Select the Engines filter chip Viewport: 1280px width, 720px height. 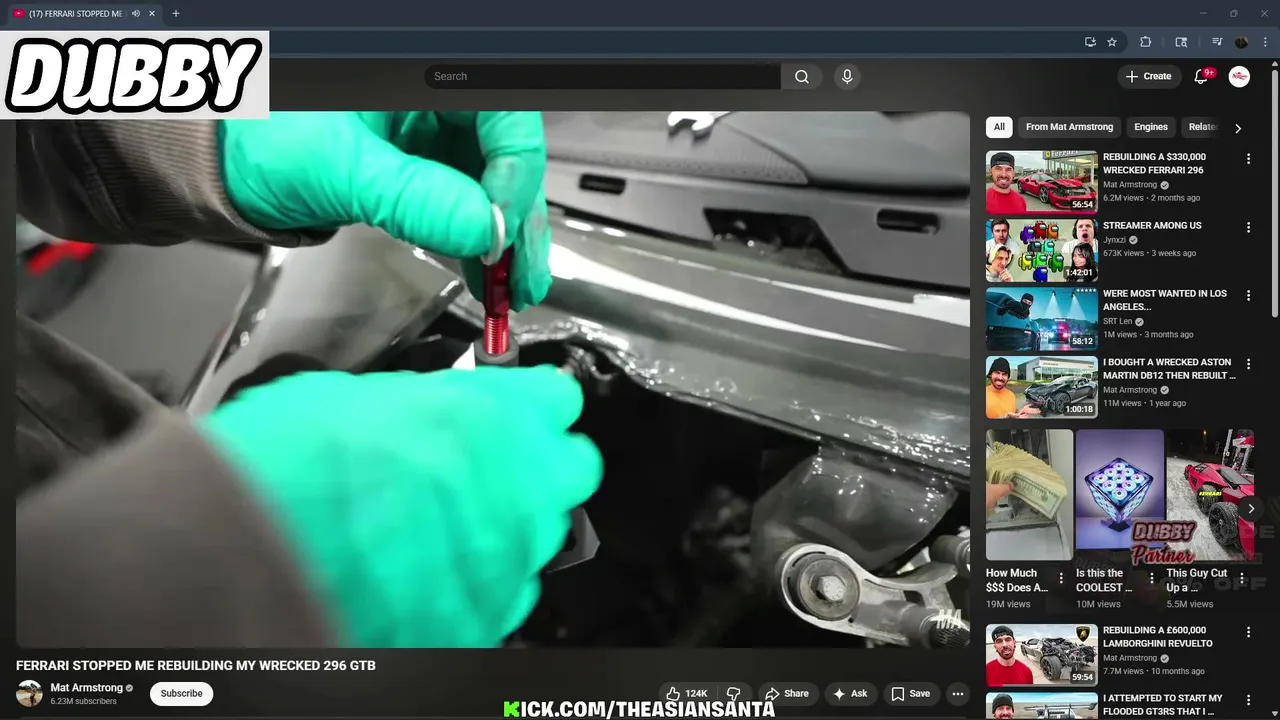1151,127
